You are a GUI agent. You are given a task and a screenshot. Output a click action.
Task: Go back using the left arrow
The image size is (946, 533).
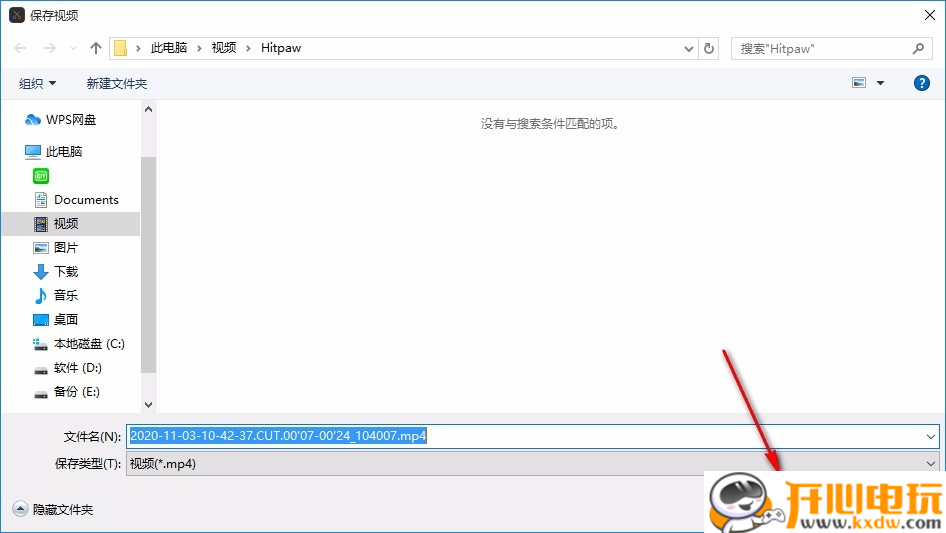tap(21, 48)
